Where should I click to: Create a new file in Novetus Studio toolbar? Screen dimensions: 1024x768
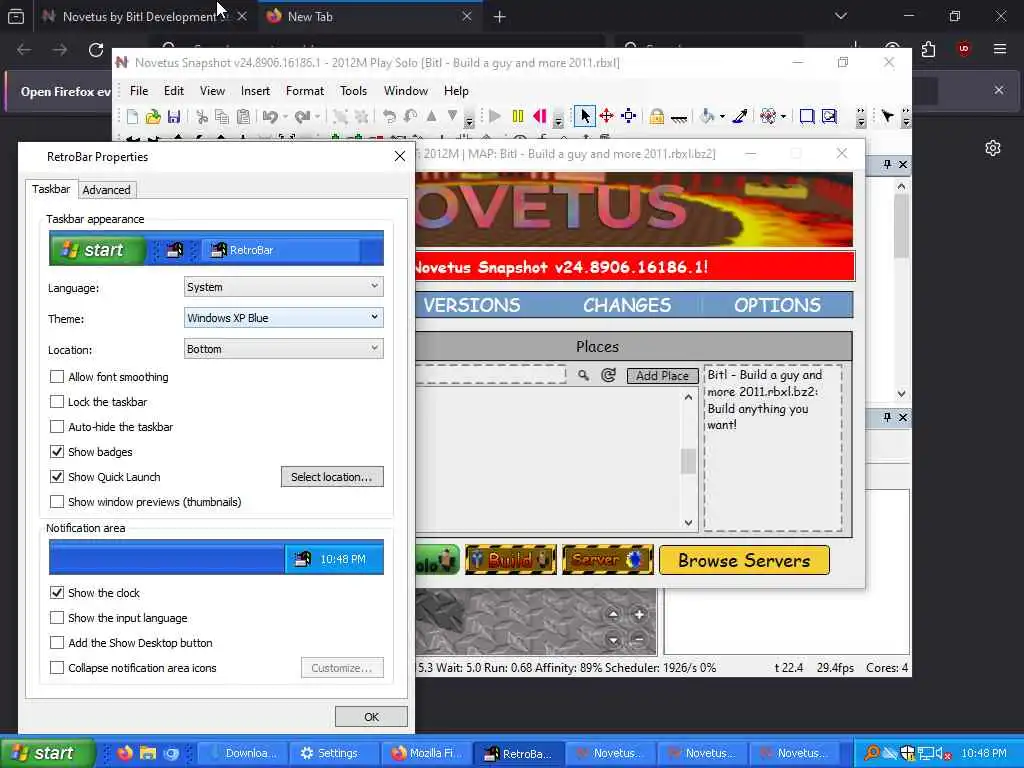pyautogui.click(x=133, y=117)
